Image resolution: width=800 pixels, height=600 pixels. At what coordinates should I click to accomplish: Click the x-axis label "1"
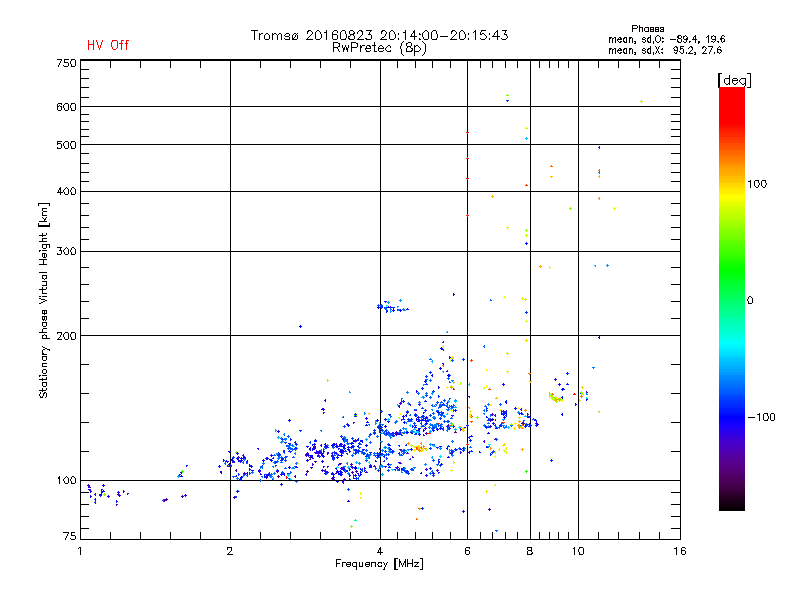(80, 551)
